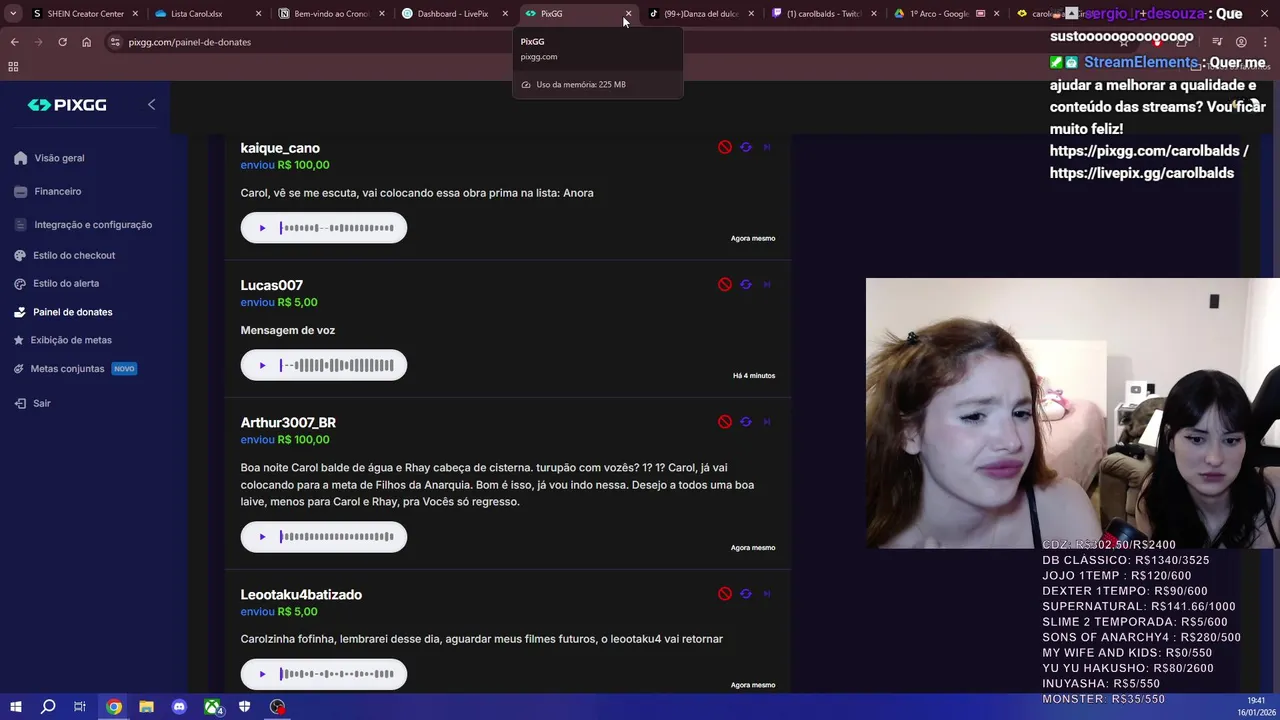Click Sair to log out
The height and width of the screenshot is (720, 1280).
click(33, 403)
